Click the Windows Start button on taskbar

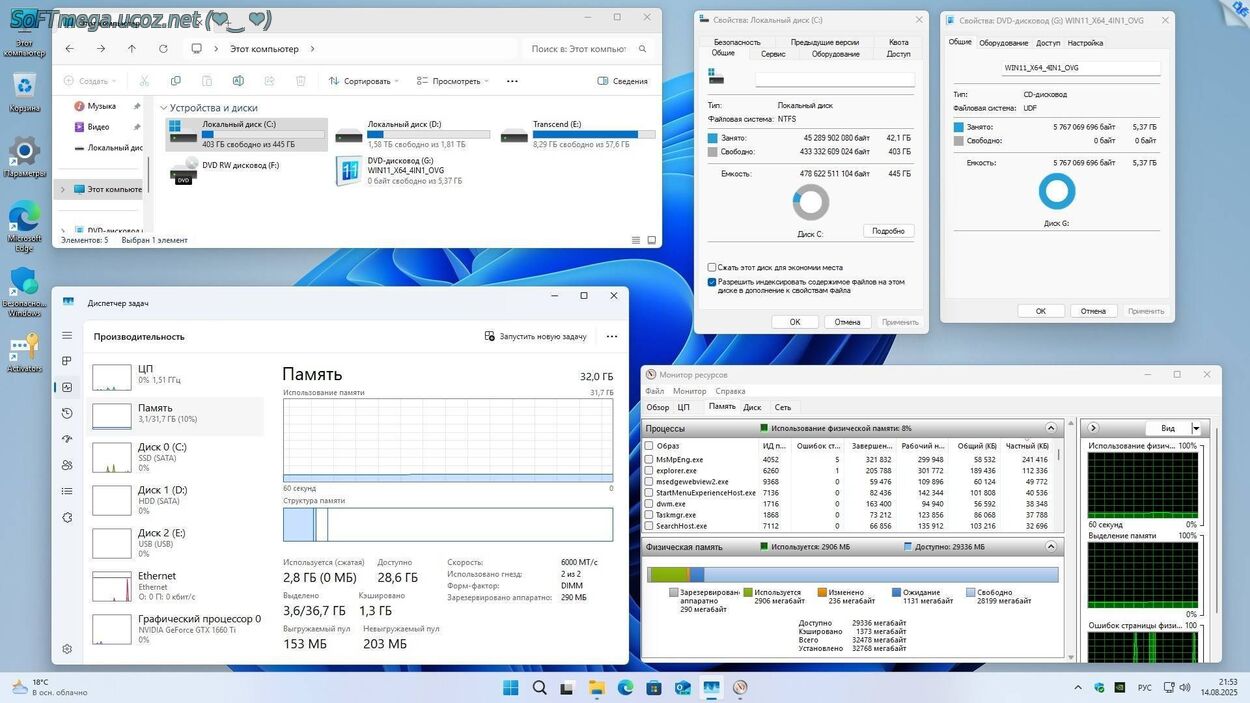[510, 688]
